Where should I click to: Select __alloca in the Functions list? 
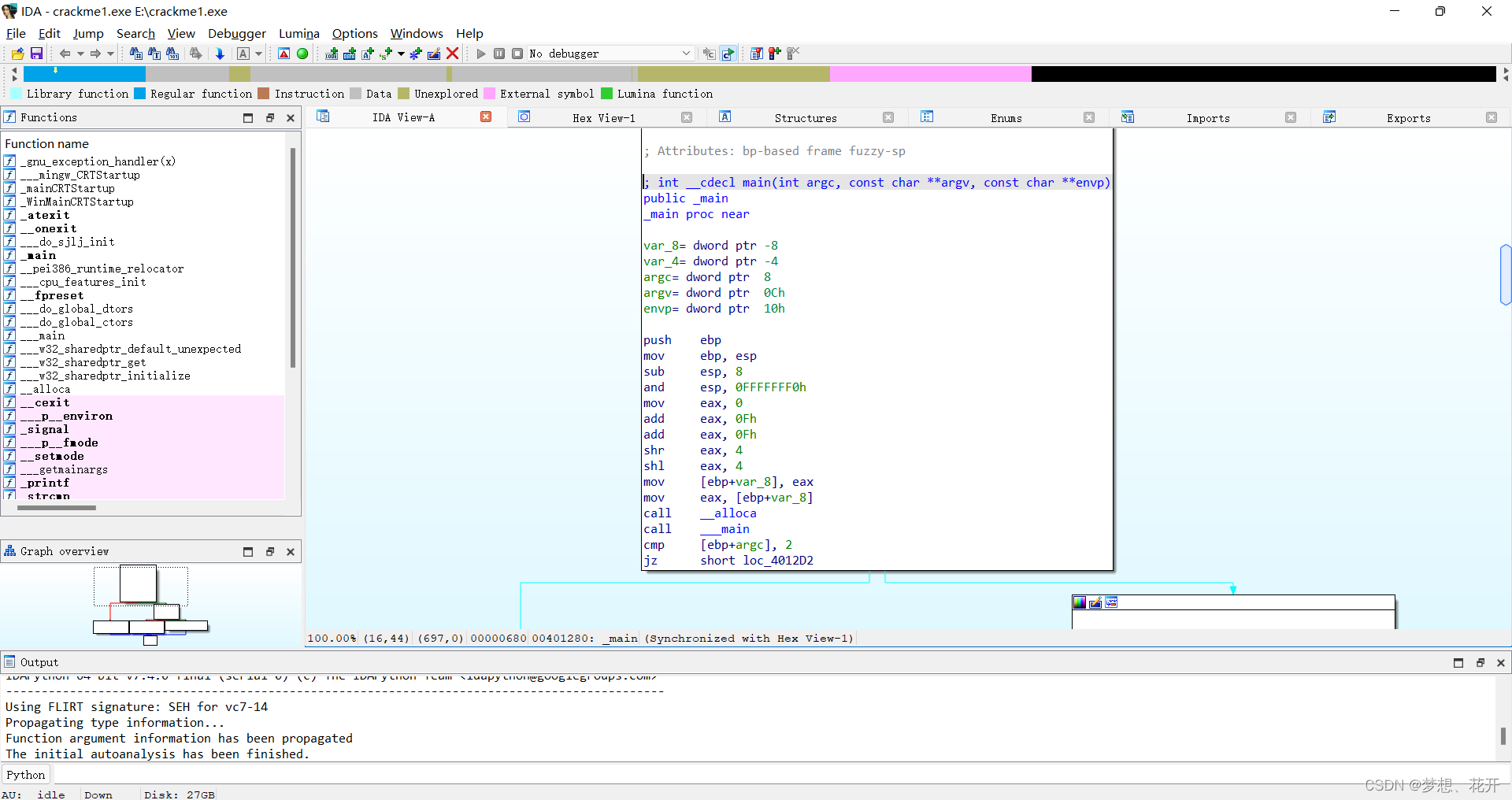point(46,389)
